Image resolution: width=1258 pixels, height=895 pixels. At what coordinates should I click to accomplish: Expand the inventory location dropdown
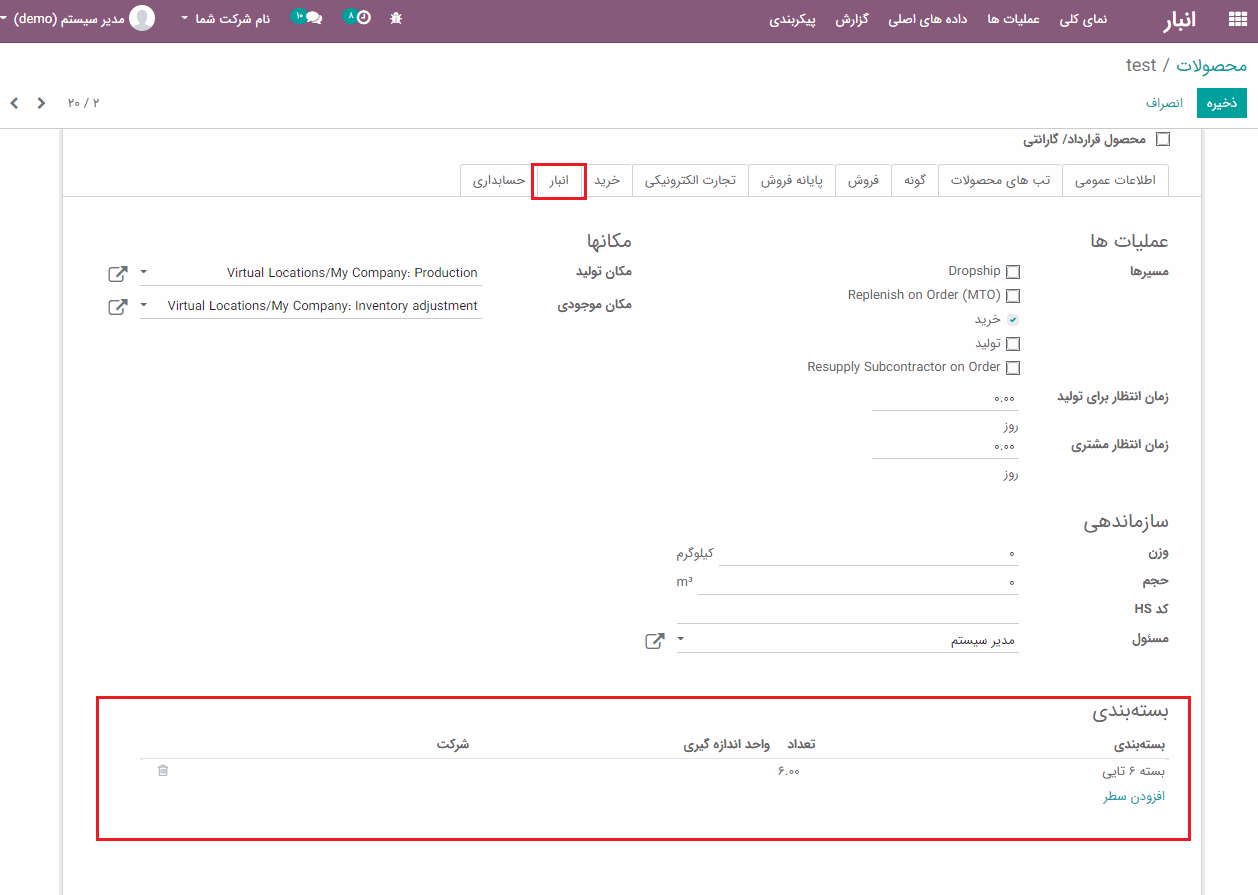[144, 306]
